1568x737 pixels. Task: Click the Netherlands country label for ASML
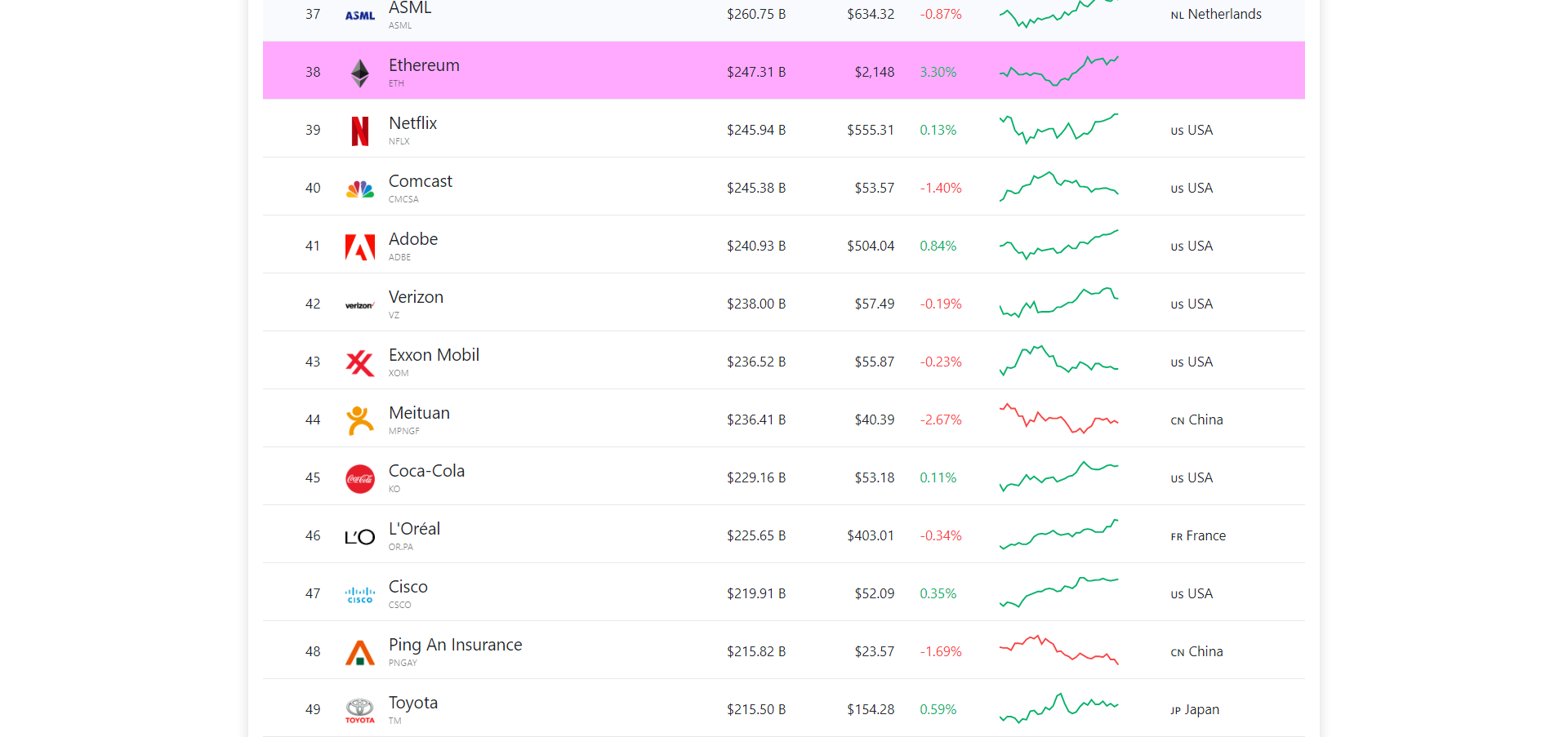1216,14
